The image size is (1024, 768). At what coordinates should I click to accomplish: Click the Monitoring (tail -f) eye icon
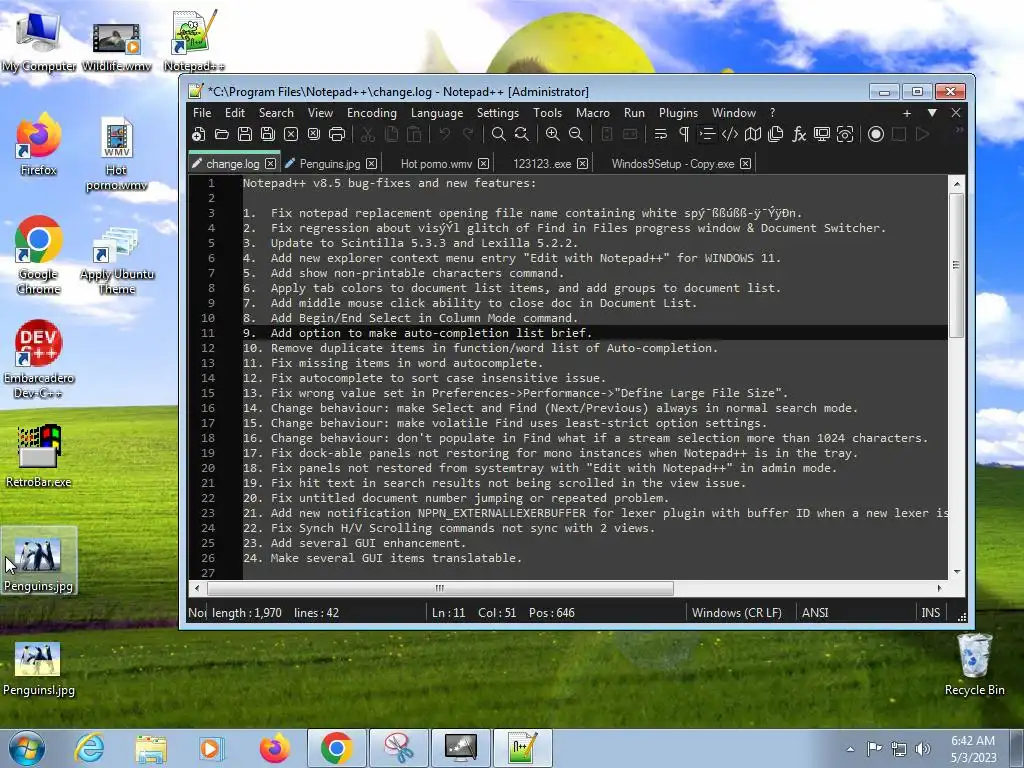pos(845,135)
